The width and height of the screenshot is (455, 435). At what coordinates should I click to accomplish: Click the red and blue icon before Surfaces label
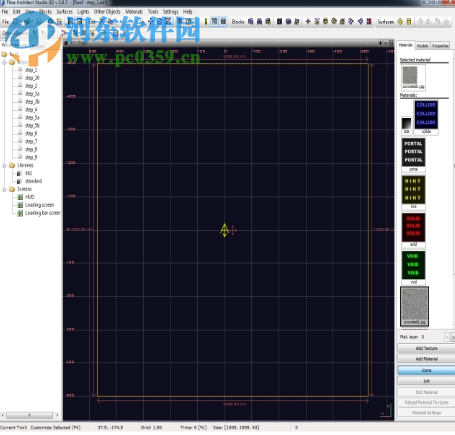pyautogui.click(x=369, y=22)
